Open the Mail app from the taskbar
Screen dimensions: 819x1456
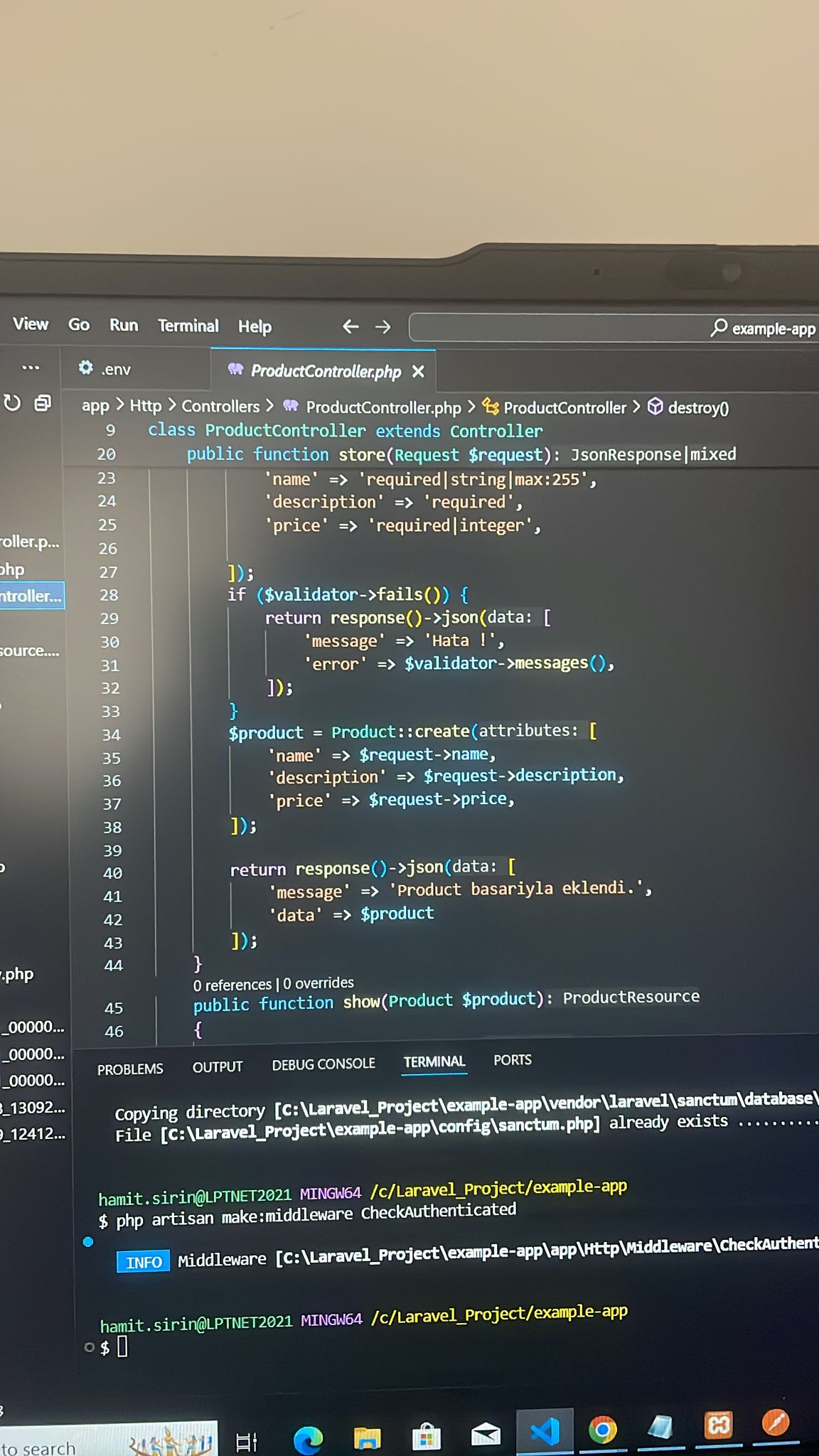(x=486, y=1434)
